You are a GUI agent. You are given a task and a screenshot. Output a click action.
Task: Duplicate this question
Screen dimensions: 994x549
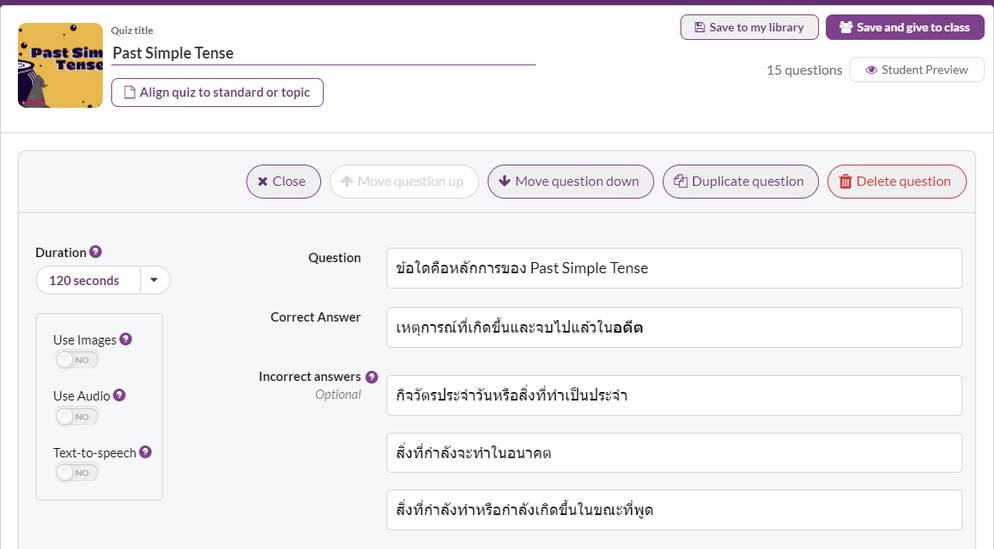pyautogui.click(x=740, y=181)
